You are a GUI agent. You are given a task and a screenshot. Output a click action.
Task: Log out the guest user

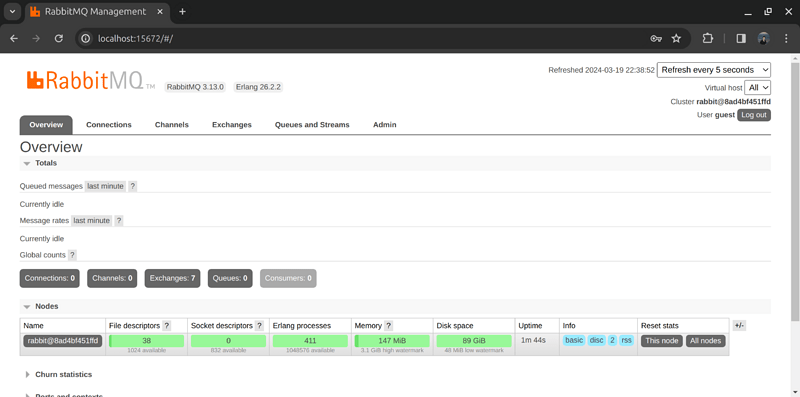[754, 115]
